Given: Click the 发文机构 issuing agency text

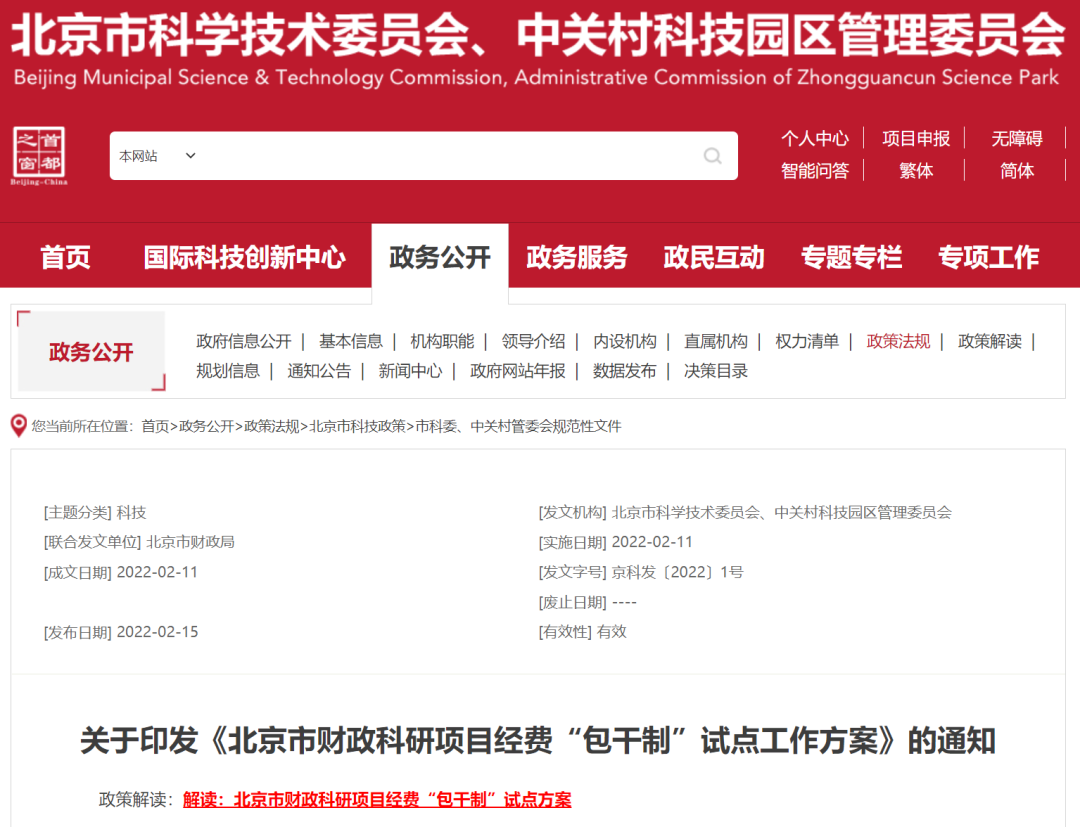Looking at the screenshot, I should pyautogui.click(x=745, y=512).
